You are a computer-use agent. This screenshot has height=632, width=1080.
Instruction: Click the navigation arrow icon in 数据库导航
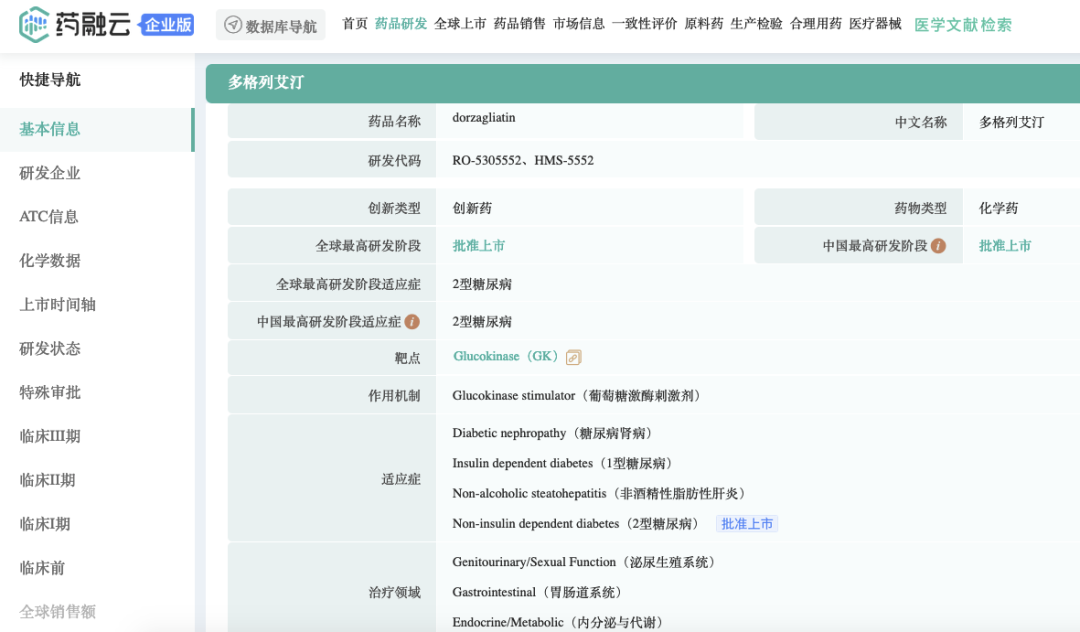click(233, 25)
